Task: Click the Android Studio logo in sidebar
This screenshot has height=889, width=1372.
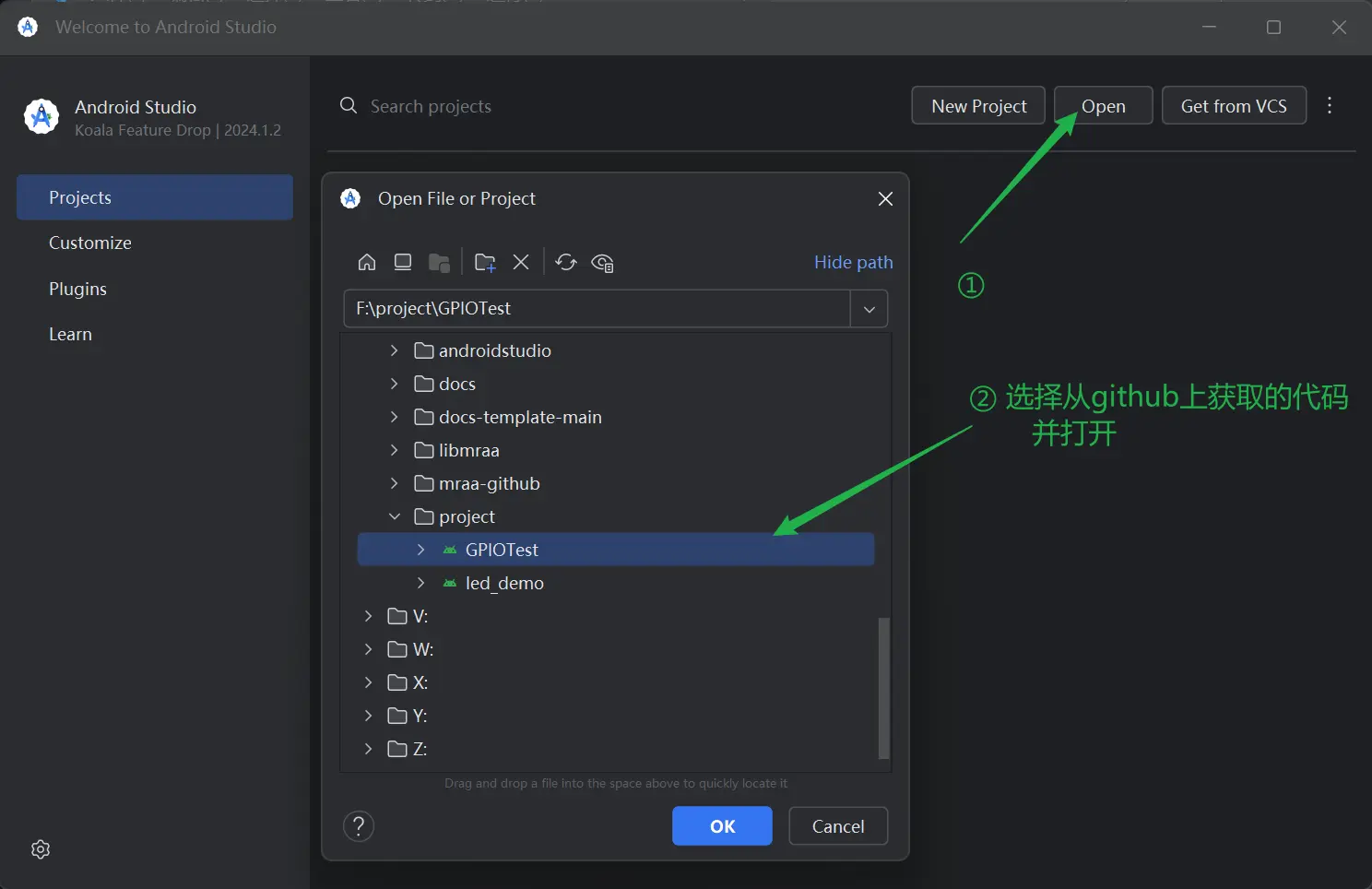Action: 41,117
